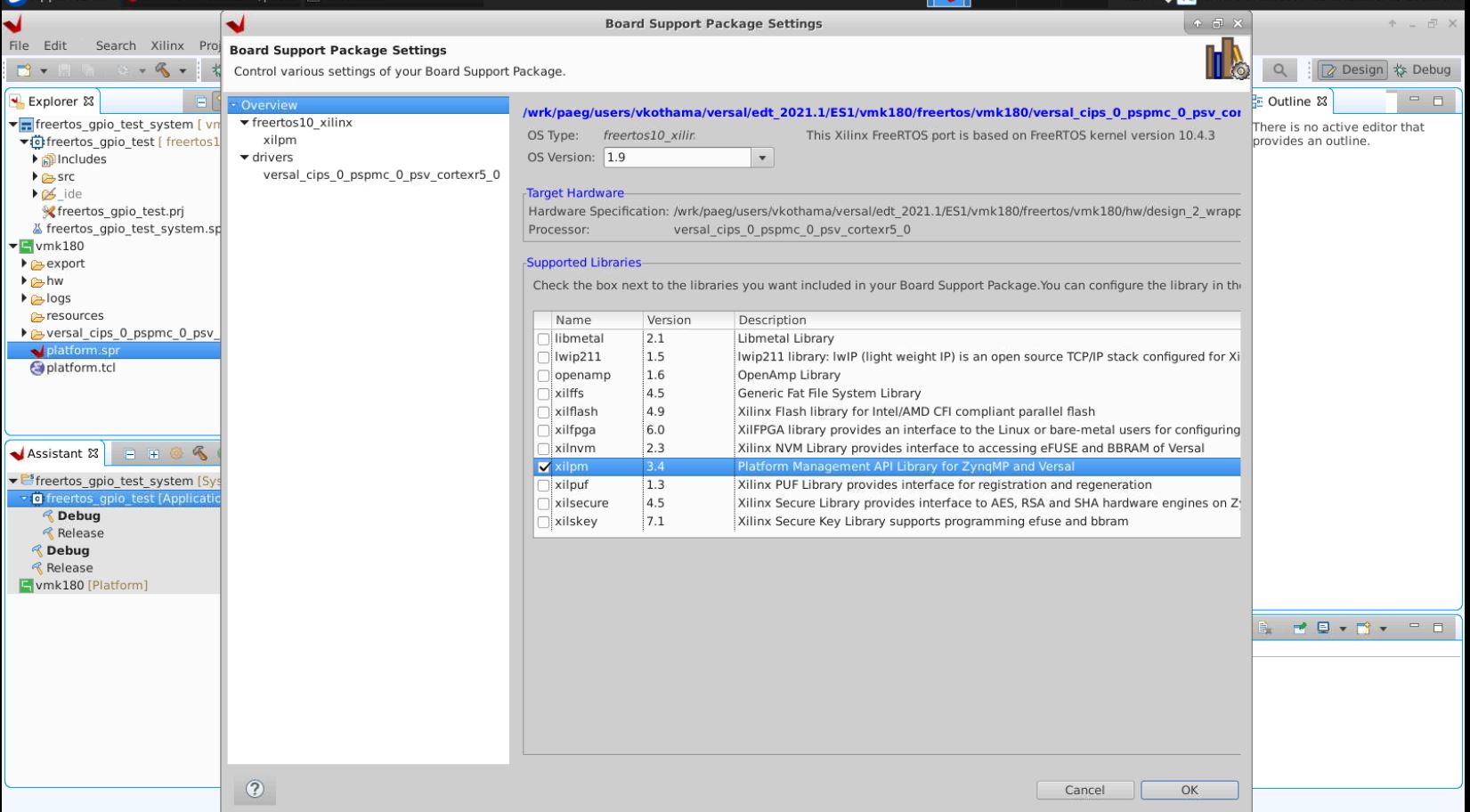The width and height of the screenshot is (1470, 812).
Task: Click the gear settings icon in Assistant toolbar
Action: click(x=176, y=453)
